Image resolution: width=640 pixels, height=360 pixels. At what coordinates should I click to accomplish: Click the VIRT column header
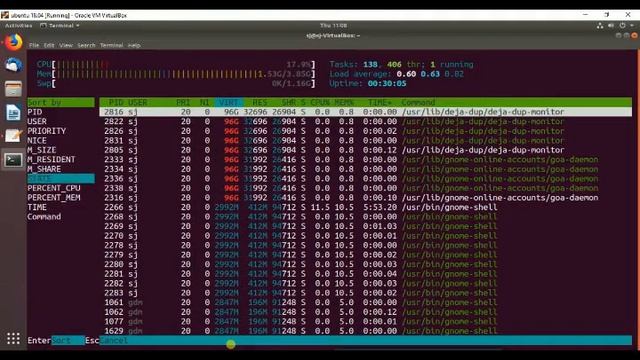[x=228, y=102]
